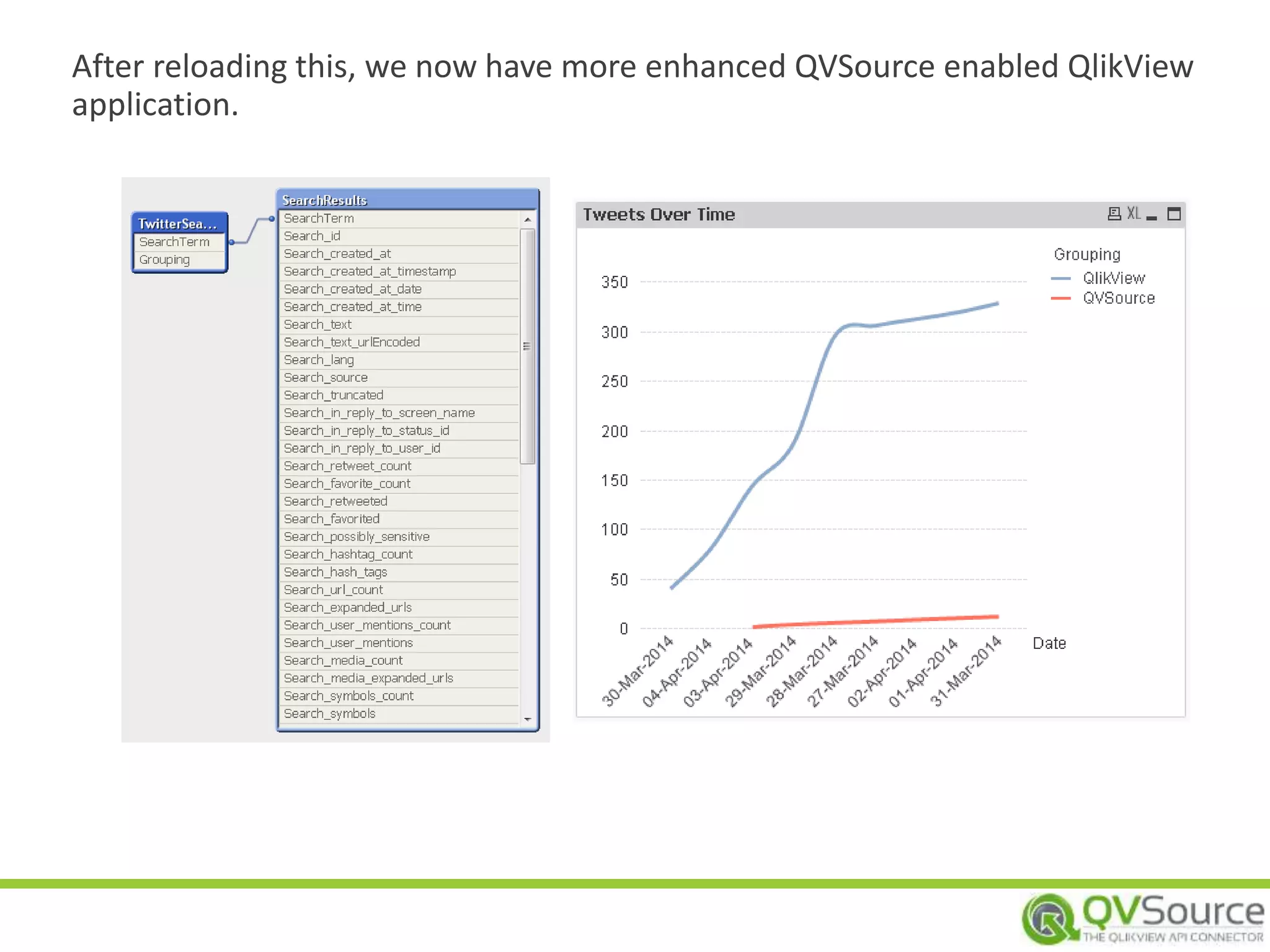Click the 01-Apr-2014 date axis label
The width and height of the screenshot is (1270, 952).
922,672
